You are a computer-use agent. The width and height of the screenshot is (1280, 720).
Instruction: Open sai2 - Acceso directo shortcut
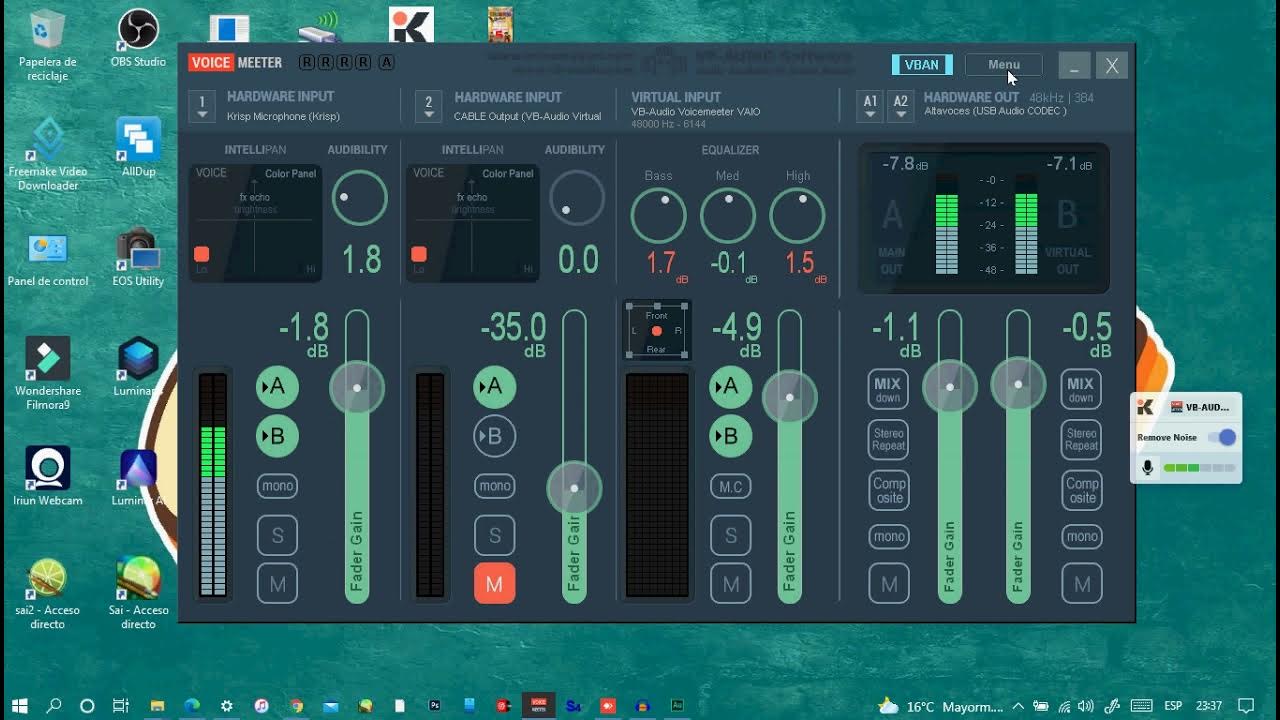48,594
